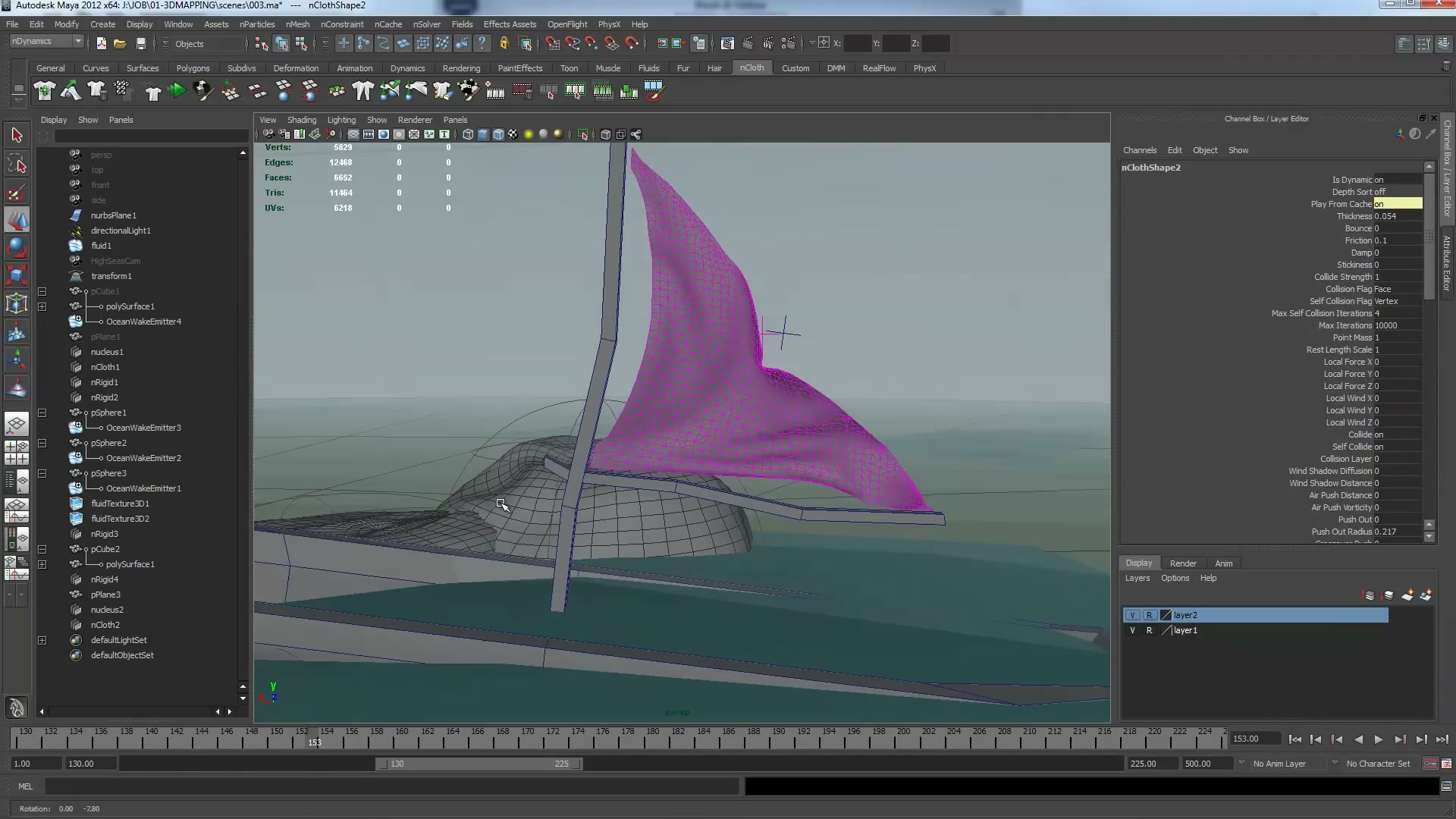1456x819 pixels.
Task: Select the nCloth2 outliner item
Action: tap(105, 625)
